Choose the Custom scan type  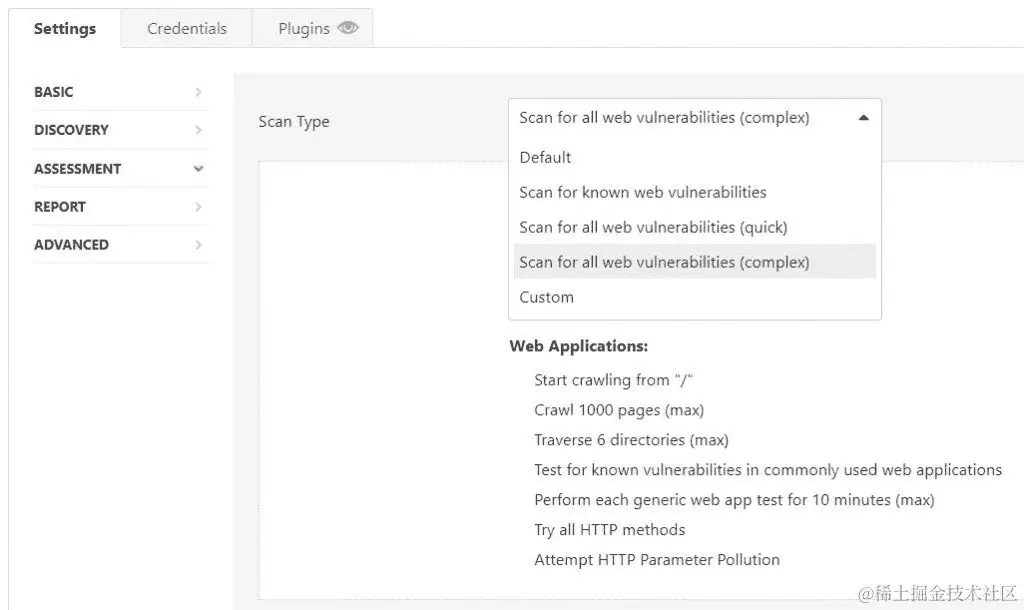tap(546, 297)
